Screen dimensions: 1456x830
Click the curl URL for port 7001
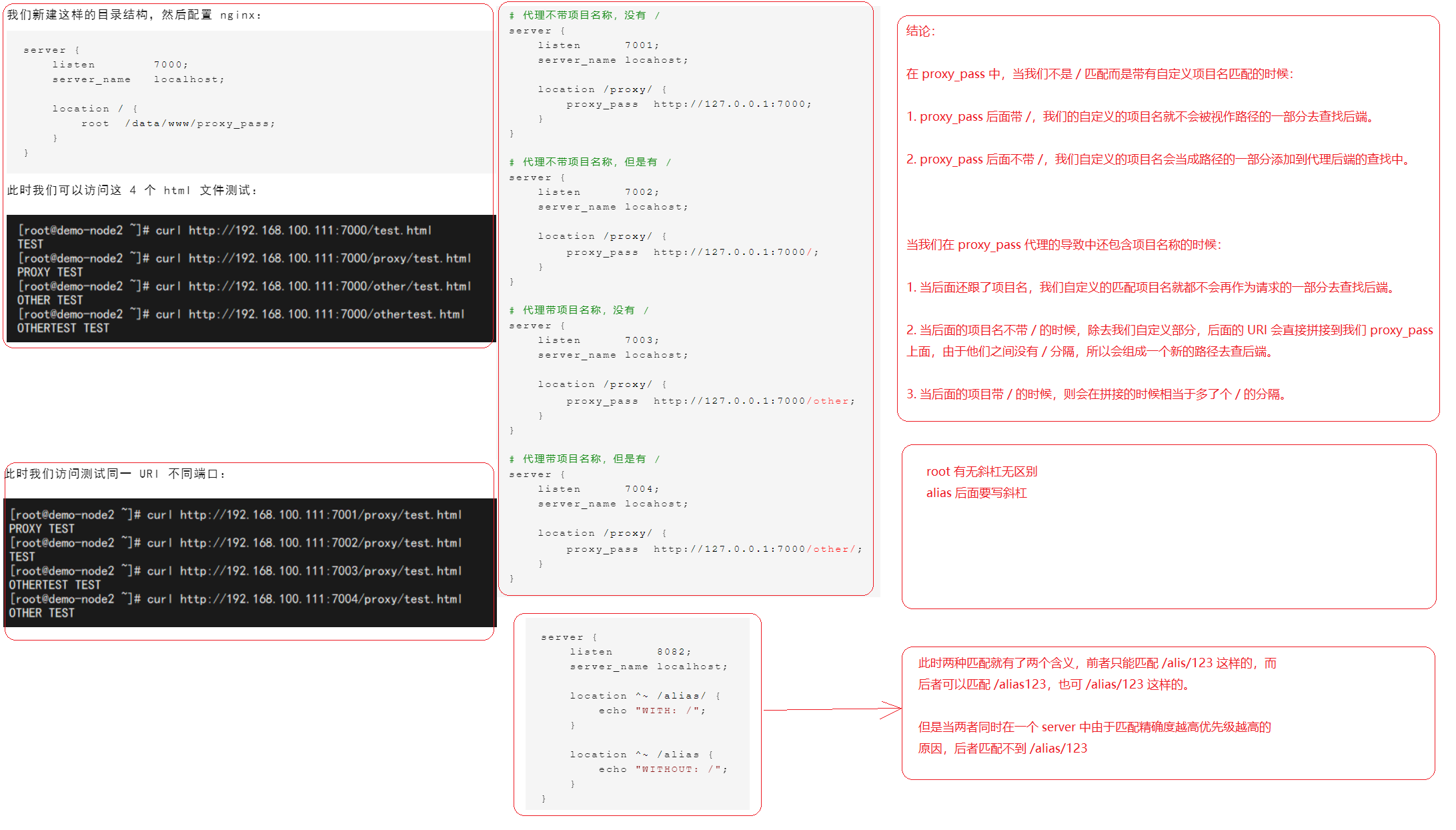pyautogui.click(x=321, y=515)
